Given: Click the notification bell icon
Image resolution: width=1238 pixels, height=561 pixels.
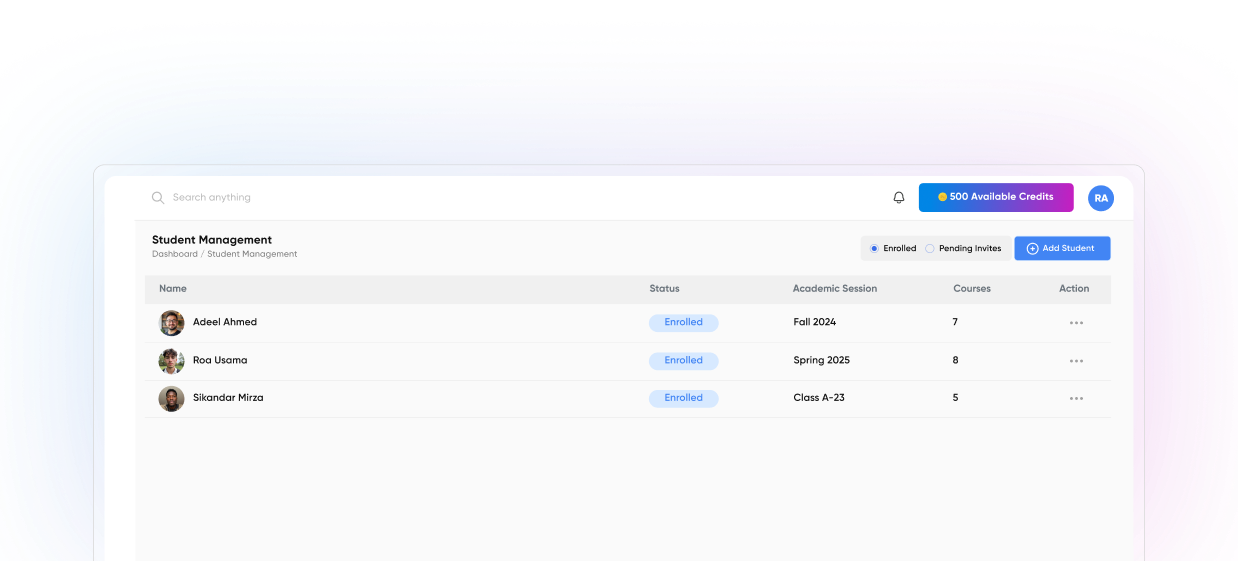Looking at the screenshot, I should click(899, 198).
